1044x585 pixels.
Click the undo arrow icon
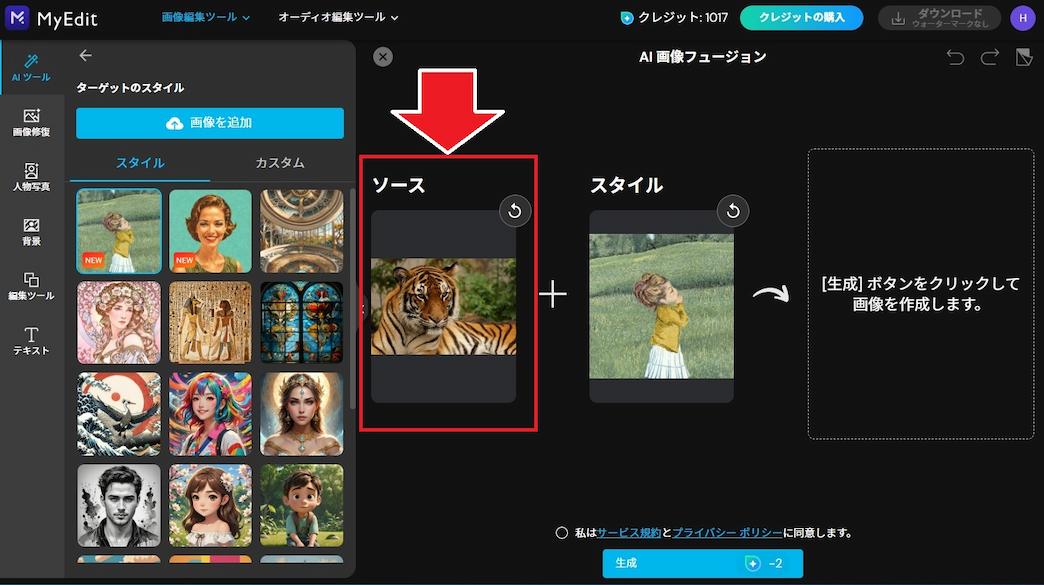click(955, 57)
